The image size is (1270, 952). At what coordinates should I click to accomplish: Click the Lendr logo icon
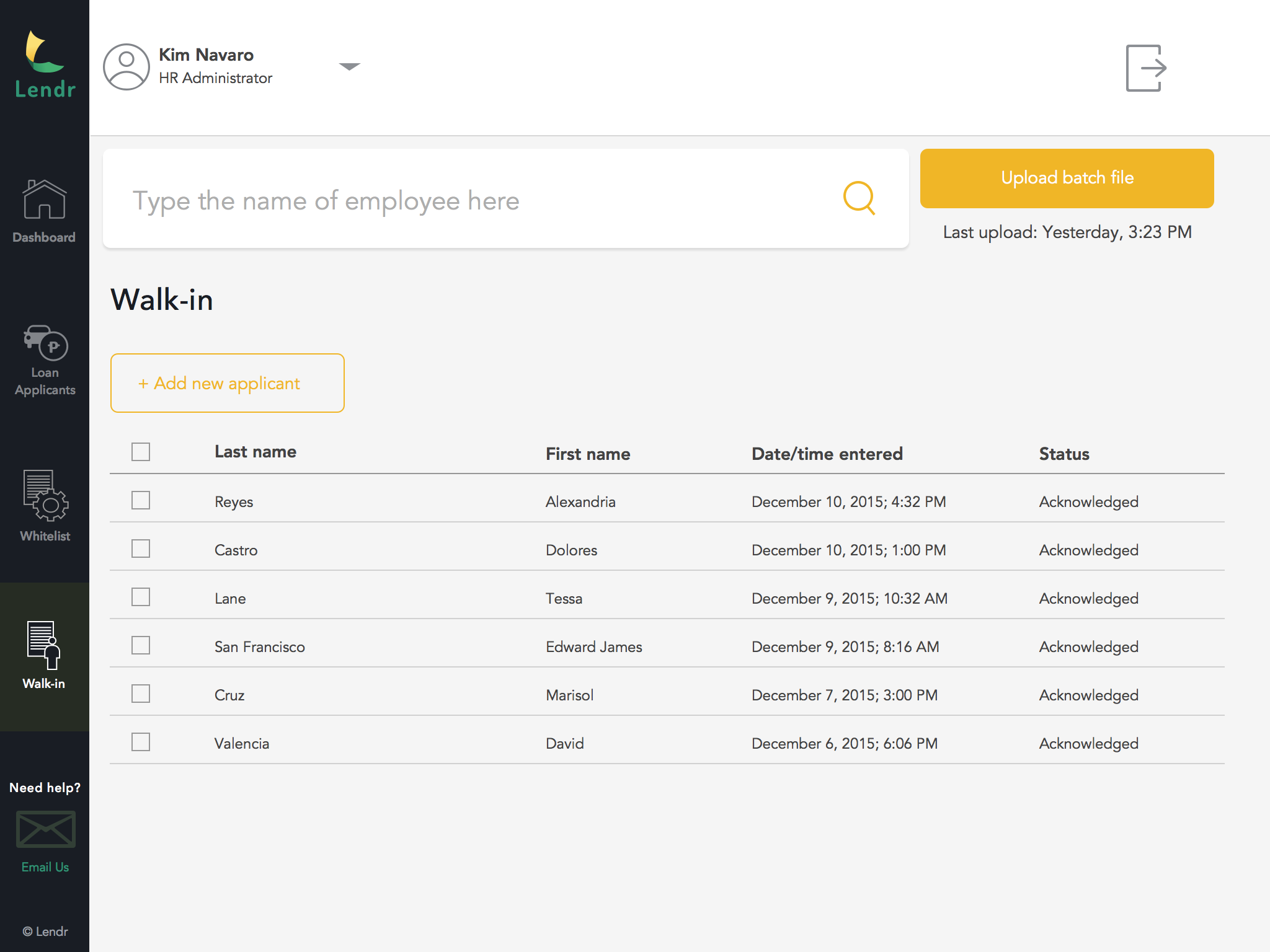point(44,52)
